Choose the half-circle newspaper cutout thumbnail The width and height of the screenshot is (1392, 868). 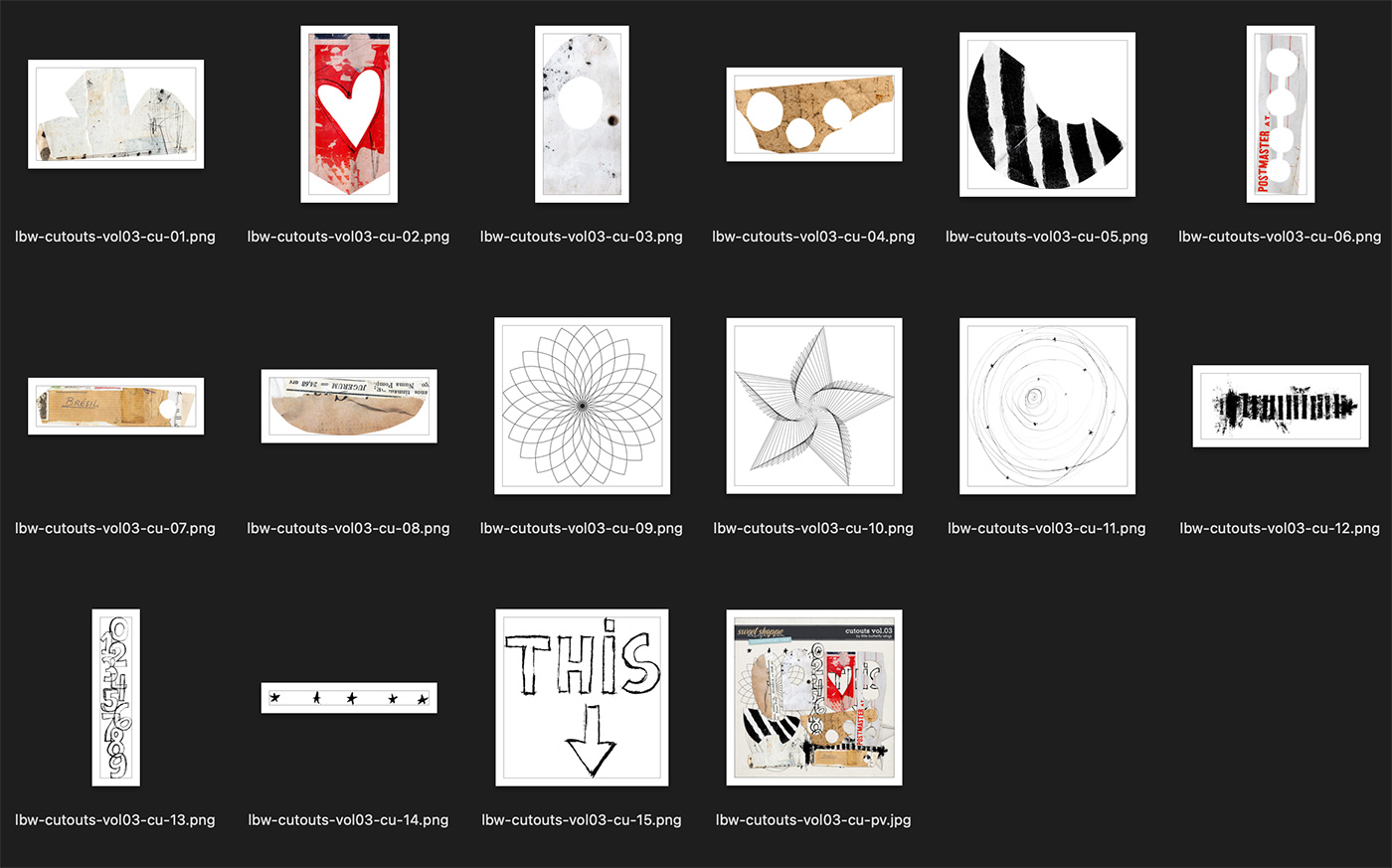[349, 406]
